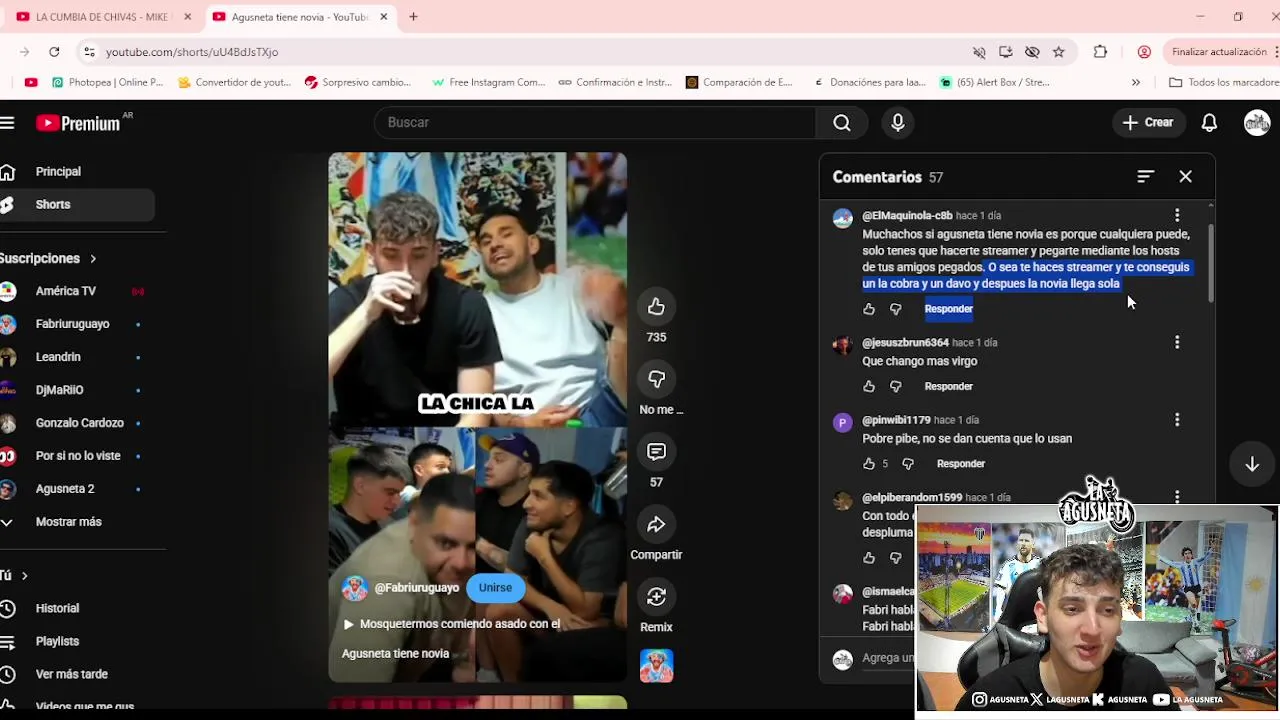Open YouTube notifications bell
Viewport: 1280px width, 720px height.
pyautogui.click(x=1209, y=122)
